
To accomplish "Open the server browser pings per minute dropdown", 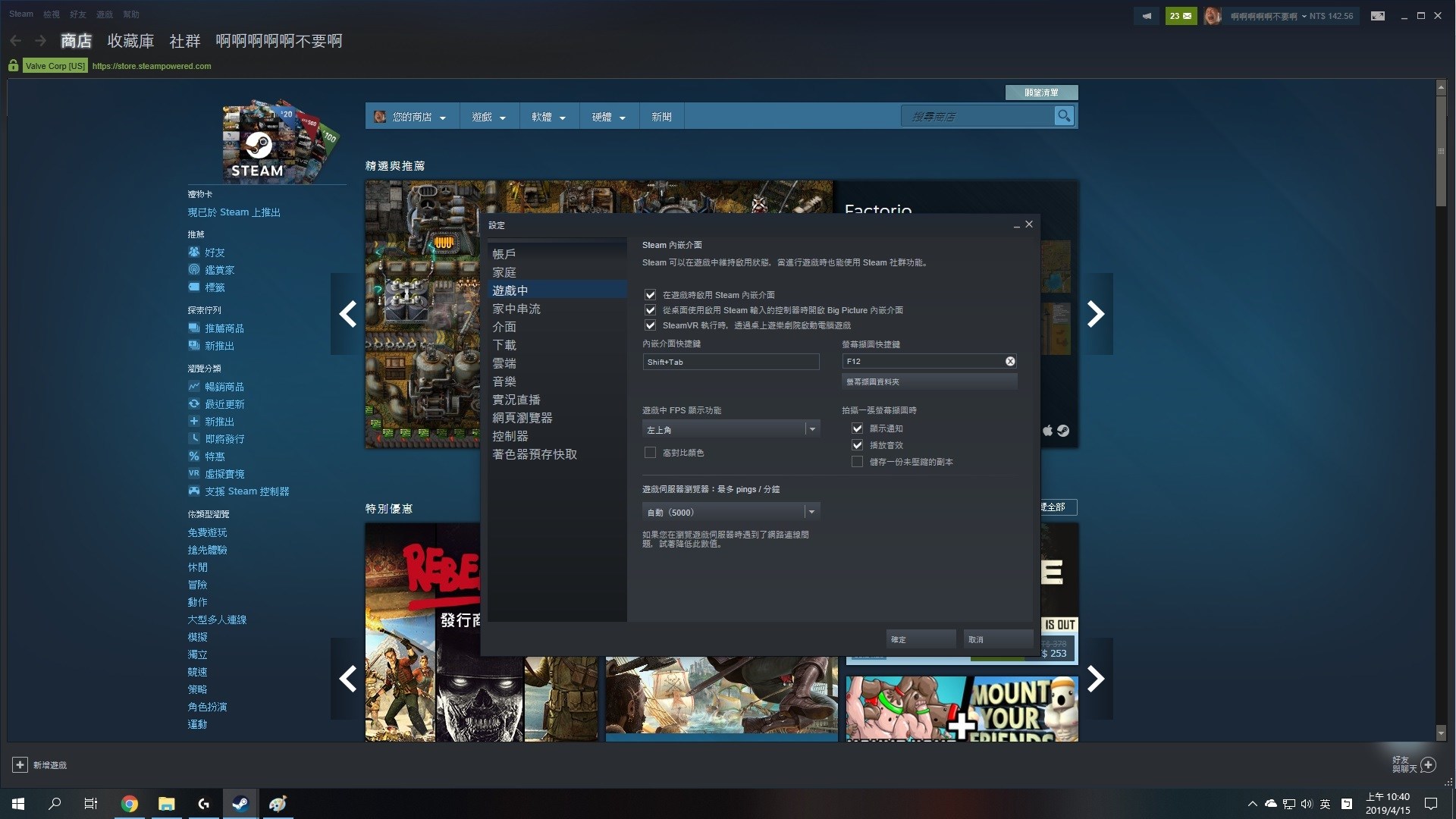I will [x=731, y=512].
